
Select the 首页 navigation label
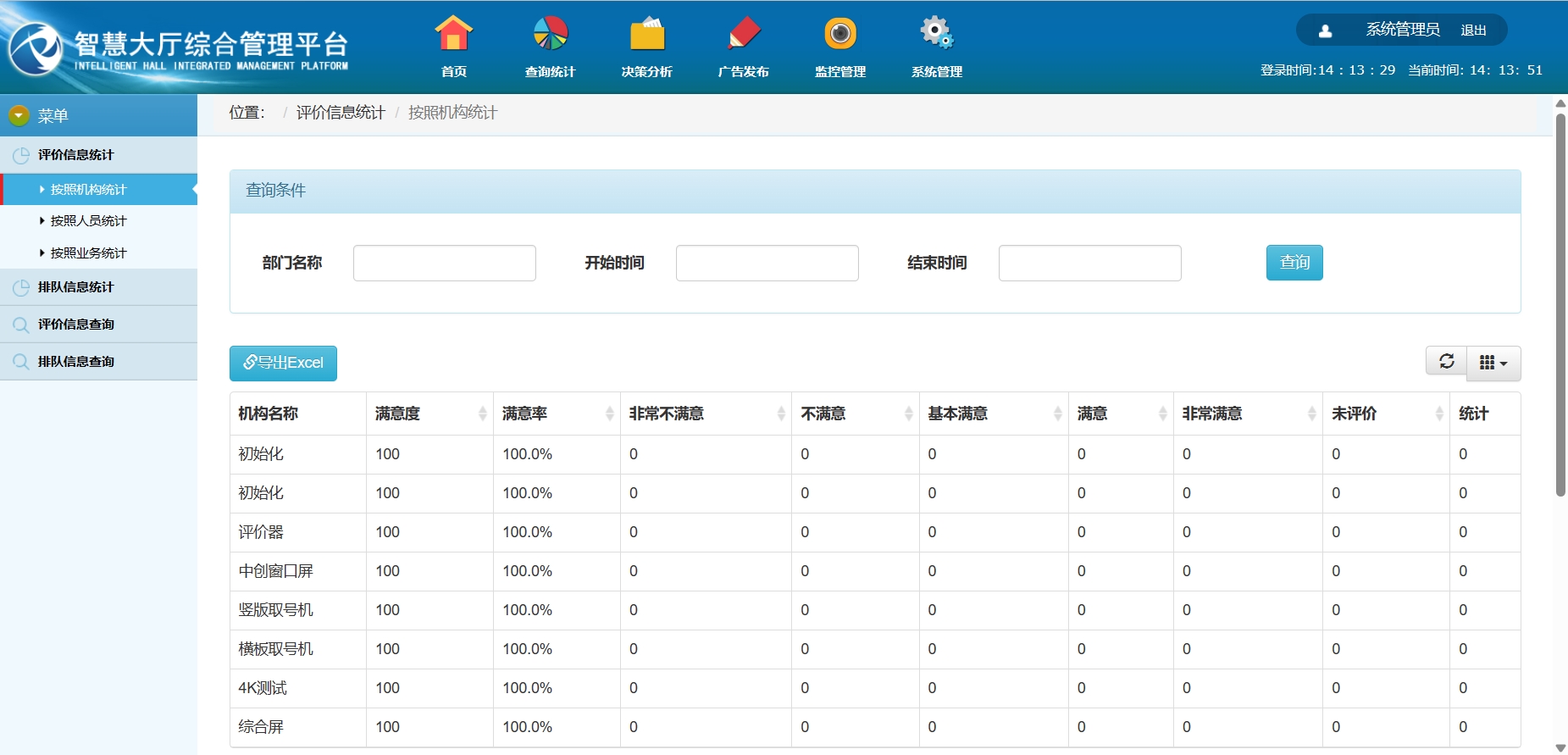pos(454,72)
